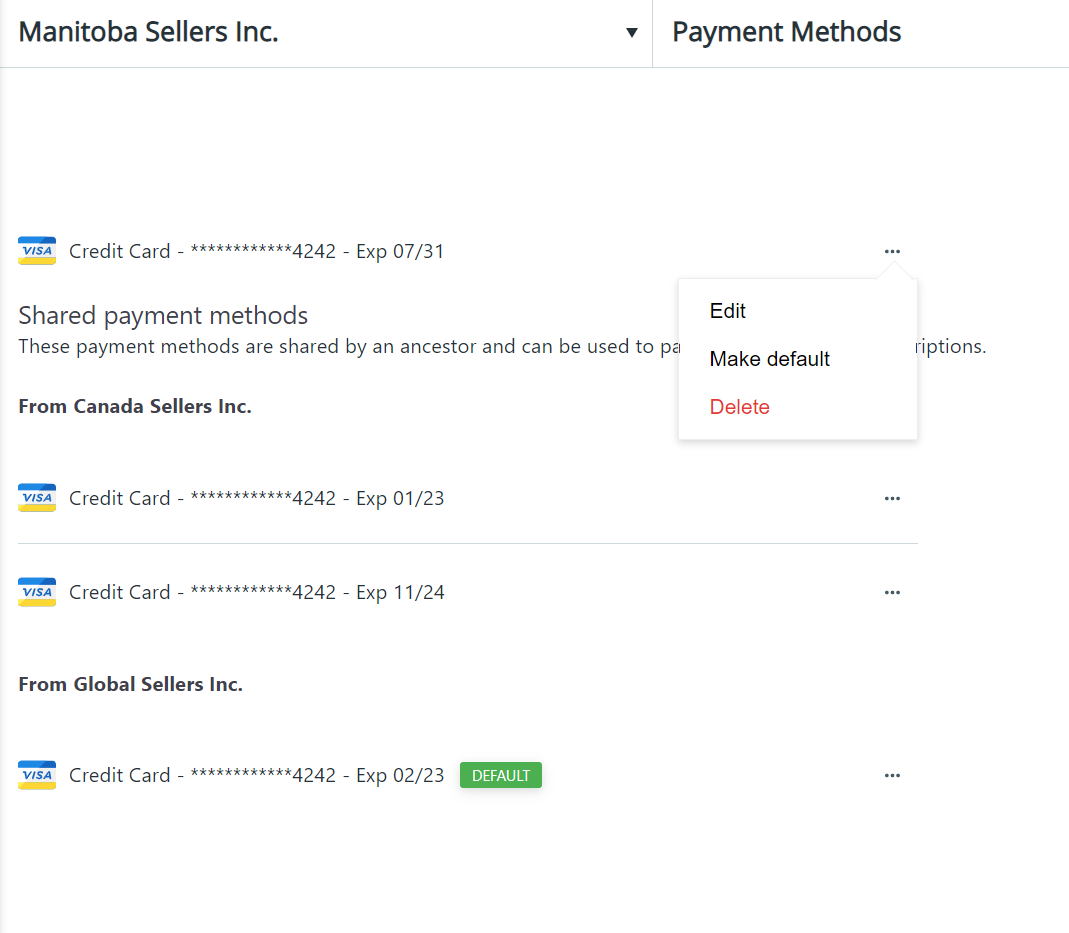Open the three-dot menu for Exp 02/23 card
The width and height of the screenshot is (1069, 933).
coord(892,776)
